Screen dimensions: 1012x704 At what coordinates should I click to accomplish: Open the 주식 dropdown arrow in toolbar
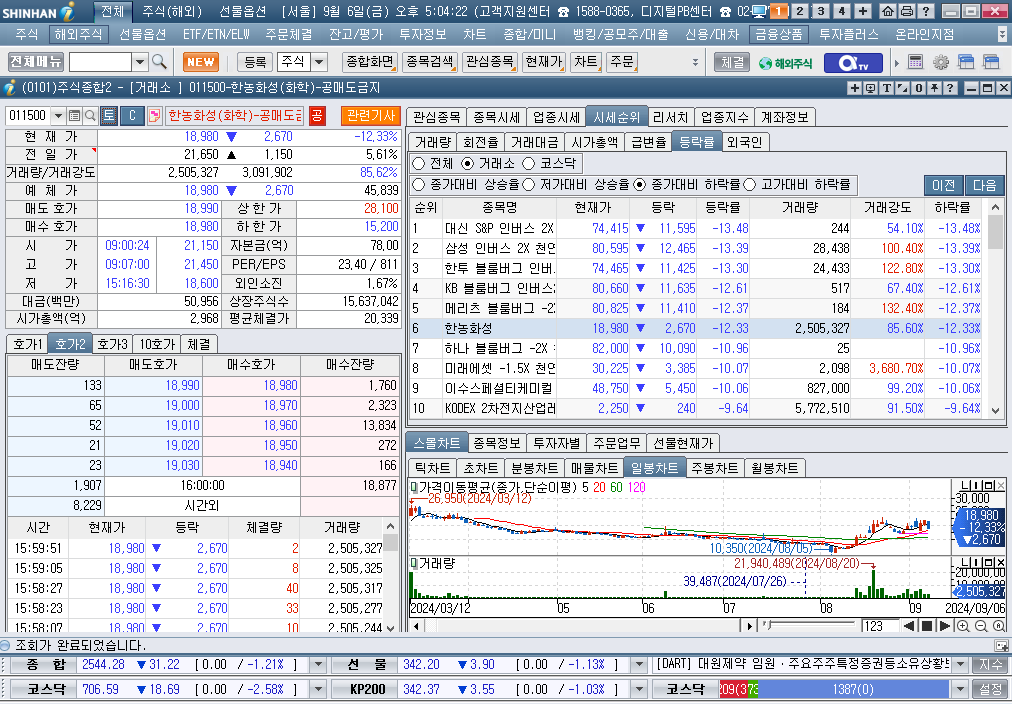(x=319, y=62)
